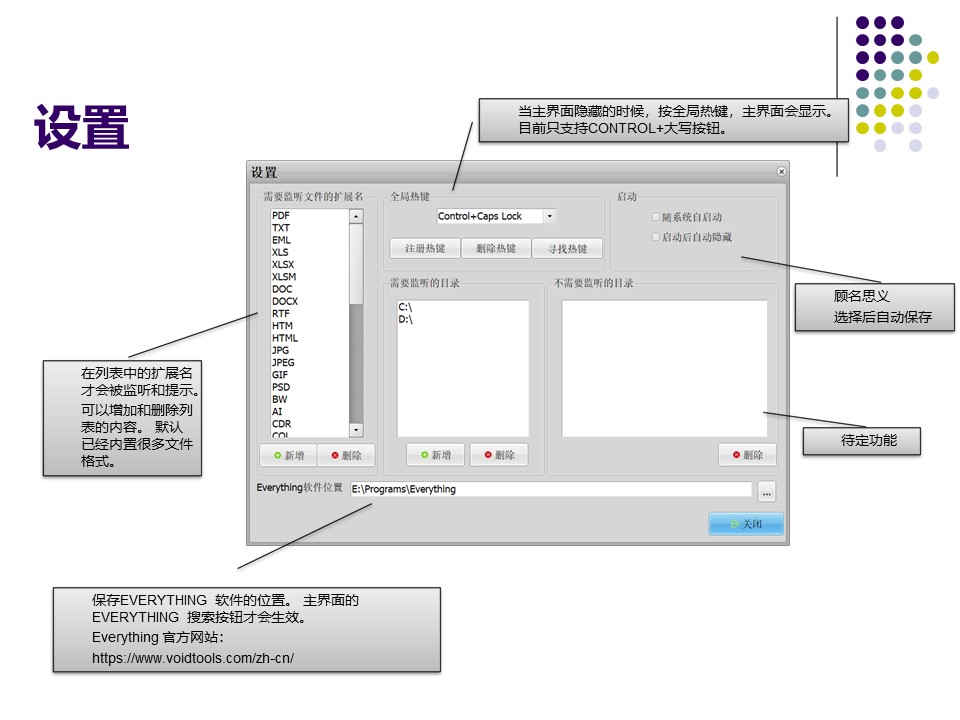The height and width of the screenshot is (720, 960).
Task: Browse for Everything path with ... button
Action: pyautogui.click(x=766, y=490)
